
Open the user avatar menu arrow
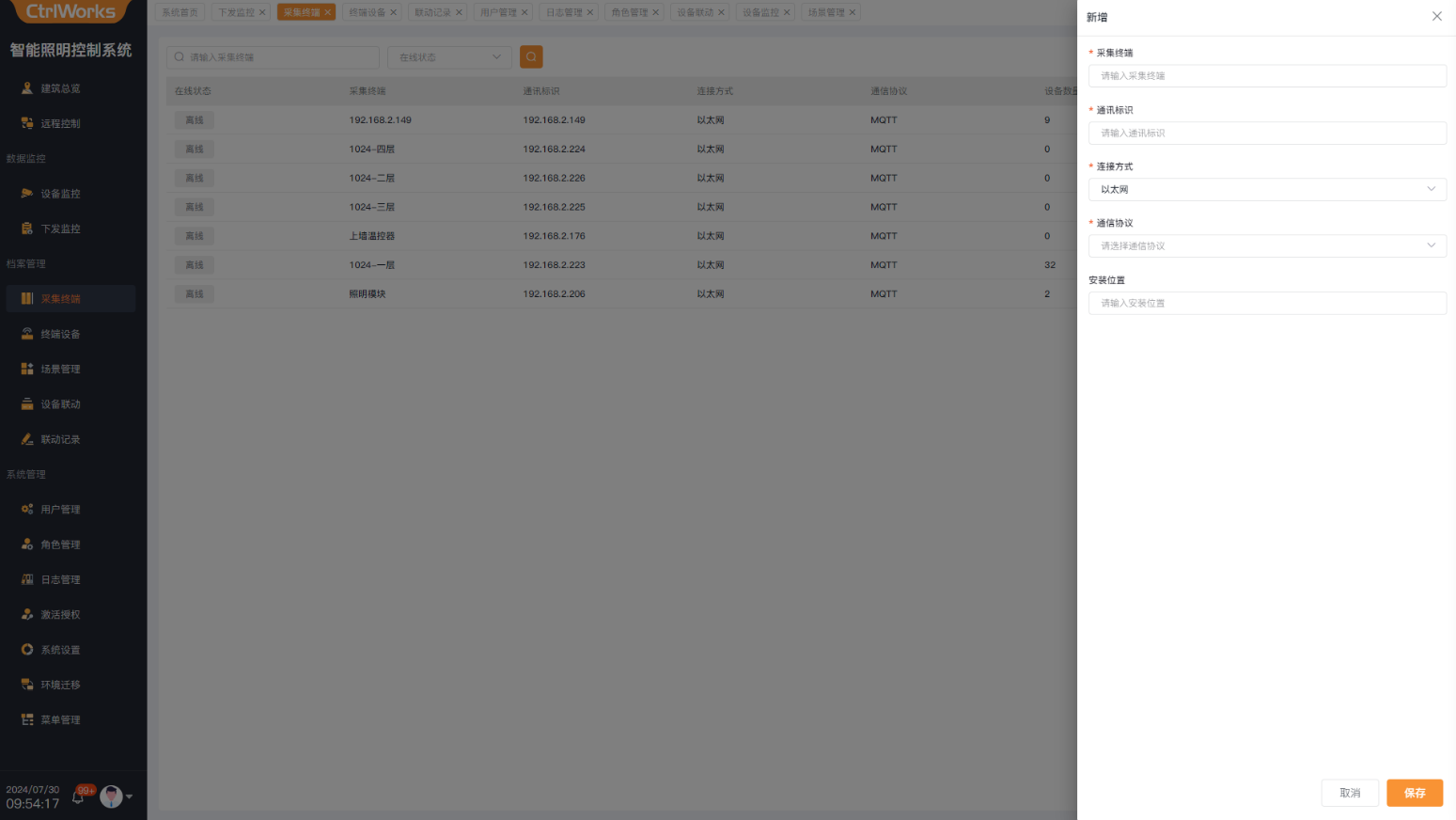coord(130,796)
